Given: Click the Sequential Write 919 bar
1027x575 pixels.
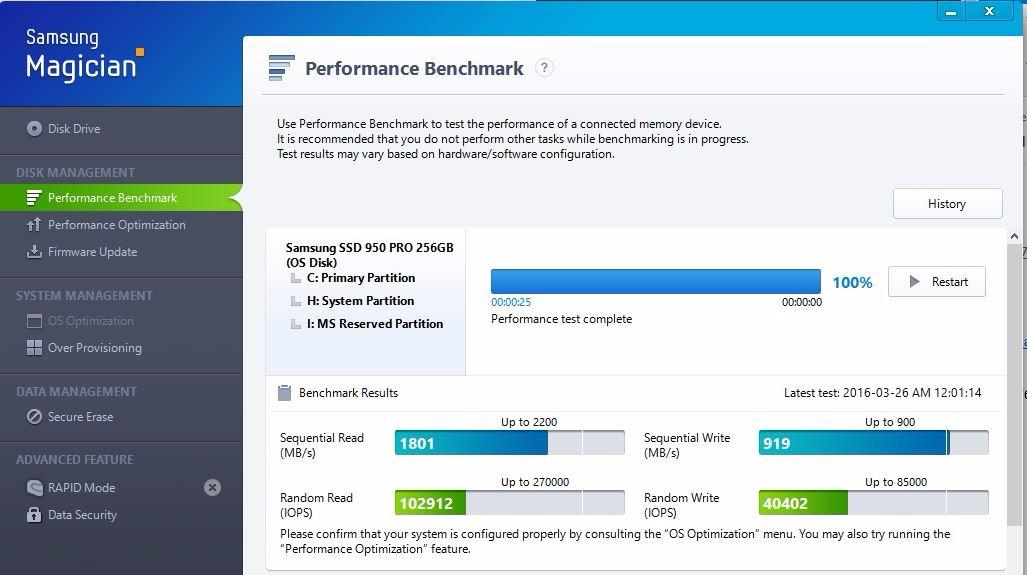Looking at the screenshot, I should [873, 443].
